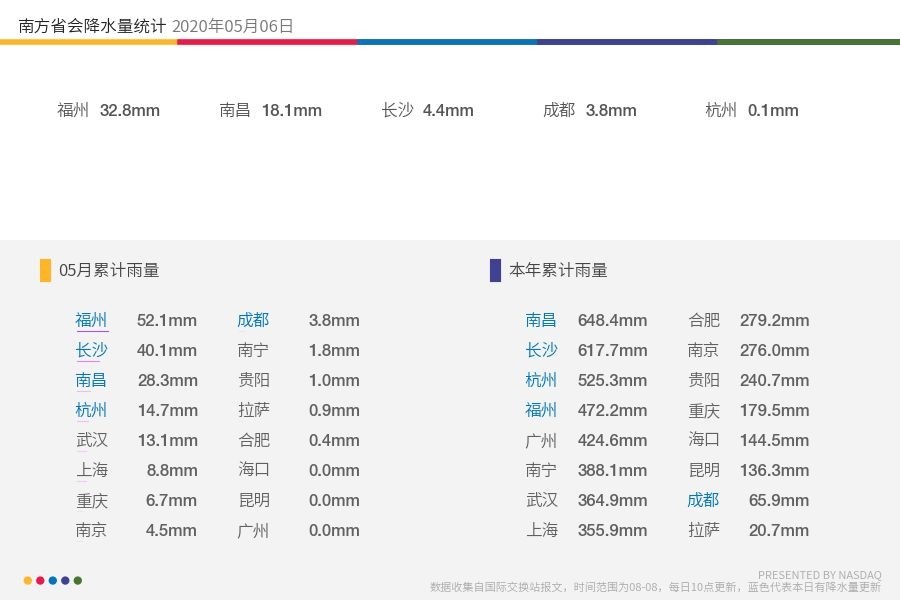The height and width of the screenshot is (600, 900).
Task: Select 上海 in the May list
Action: (92, 470)
